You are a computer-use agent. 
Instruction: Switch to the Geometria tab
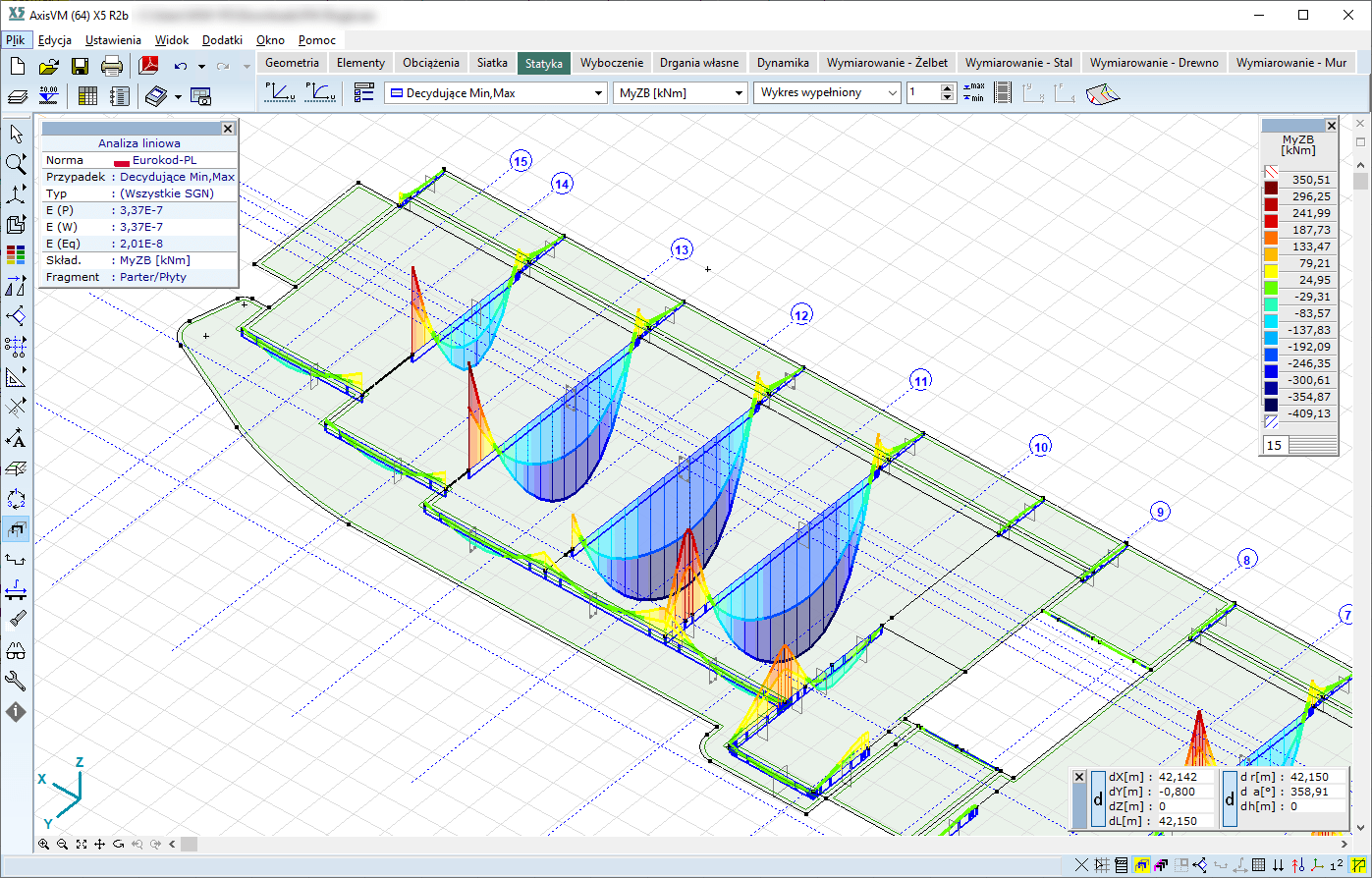[x=292, y=62]
